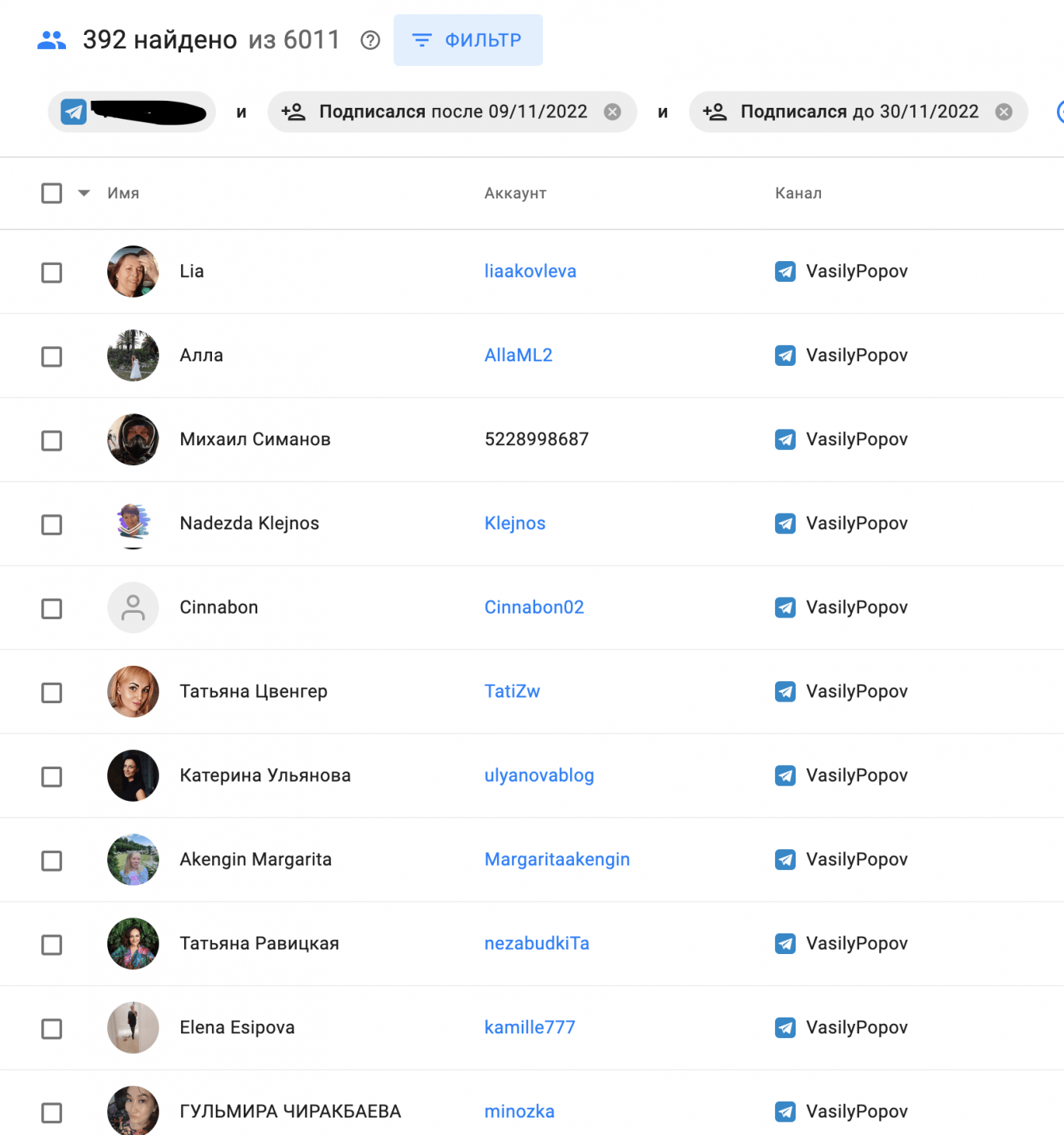The width and height of the screenshot is (1064, 1135).
Task: Click the help question mark icon
Action: click(x=370, y=40)
